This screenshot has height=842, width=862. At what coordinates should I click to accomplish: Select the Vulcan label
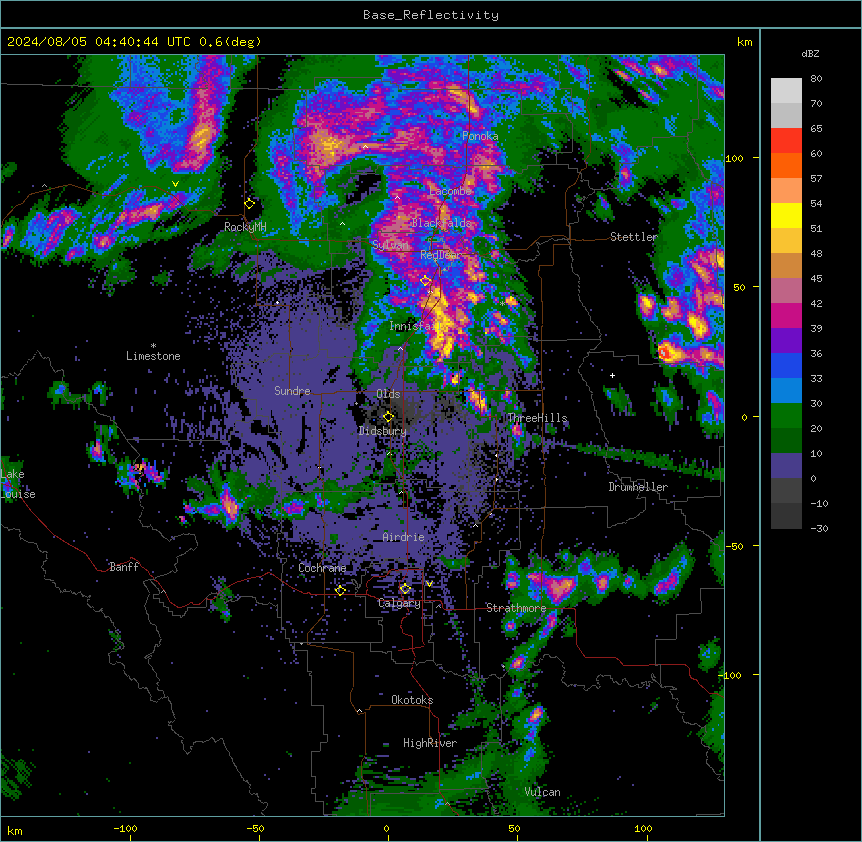543,792
